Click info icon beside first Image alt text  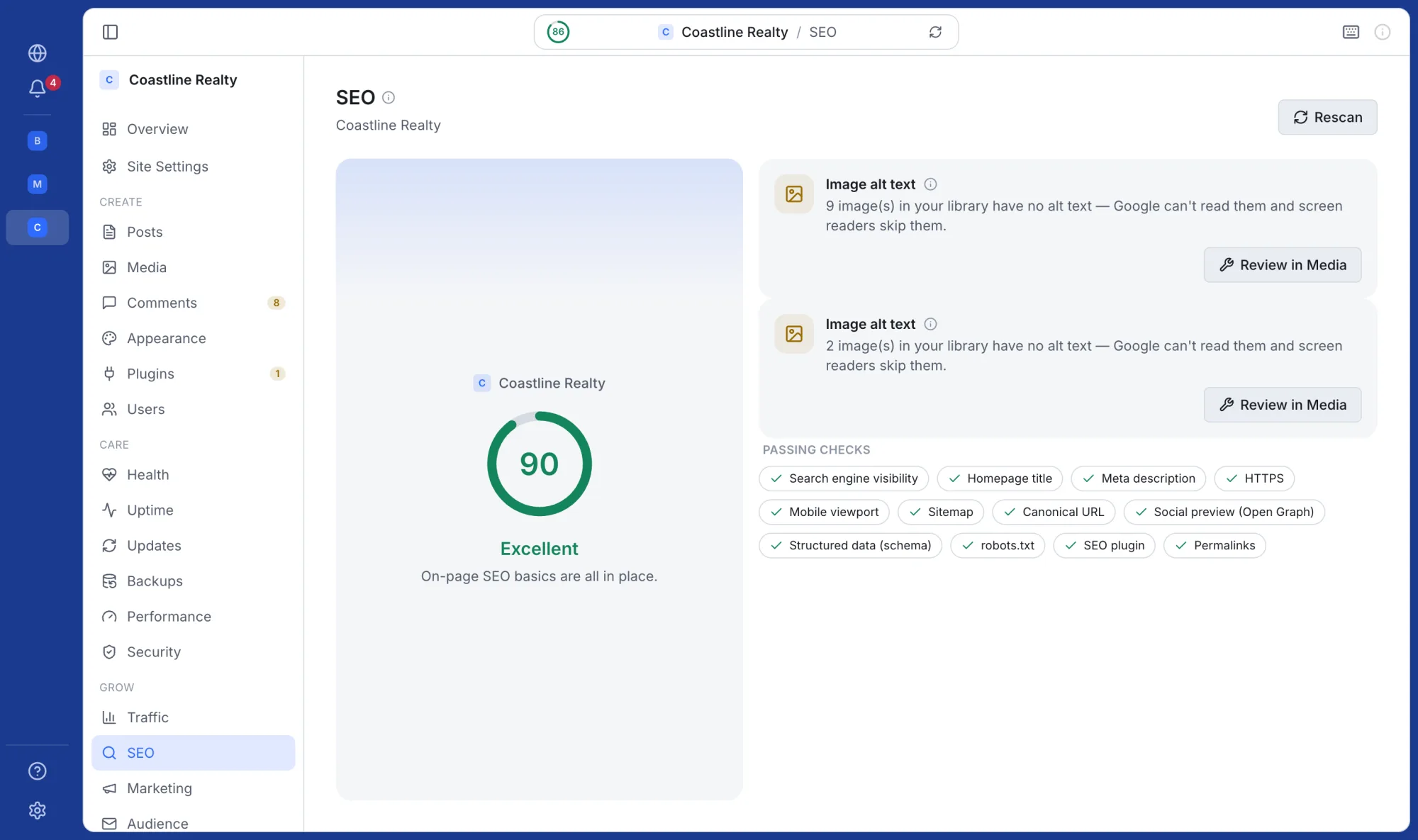click(x=931, y=184)
